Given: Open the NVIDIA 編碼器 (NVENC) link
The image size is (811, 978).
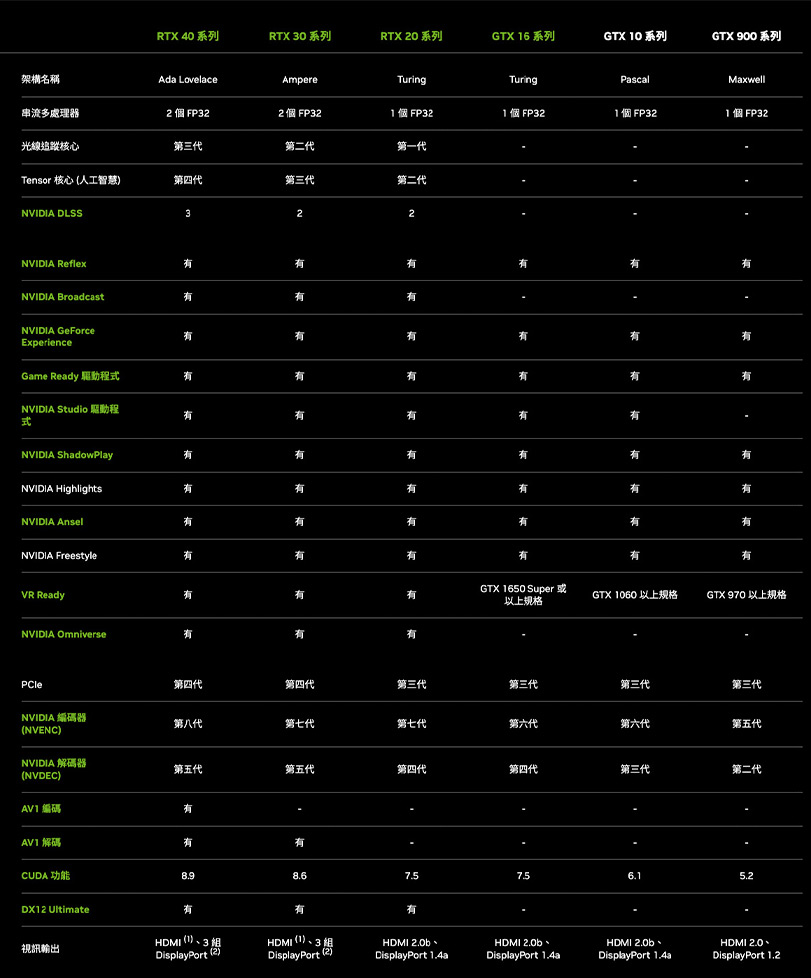Looking at the screenshot, I should [x=54, y=724].
